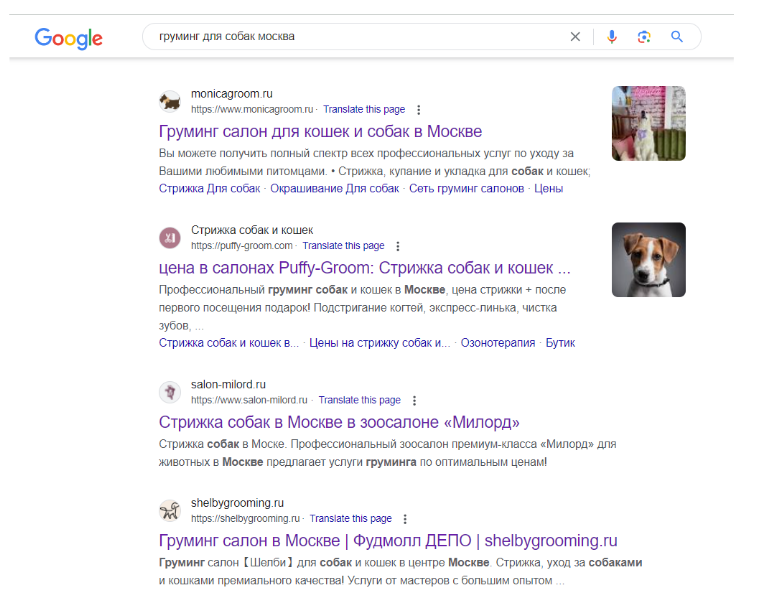762x599 pixels.
Task: Open the three-dot menu for monicagroom.ru result
Action: coord(418,110)
